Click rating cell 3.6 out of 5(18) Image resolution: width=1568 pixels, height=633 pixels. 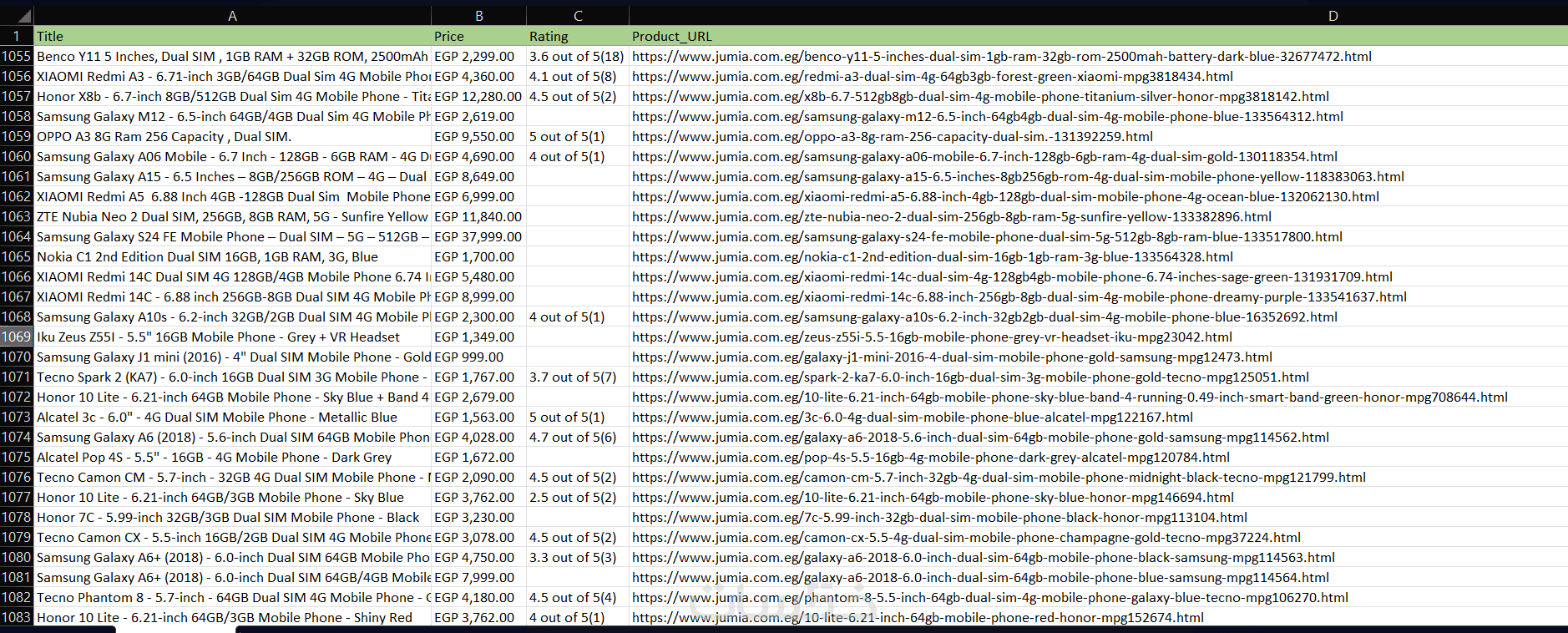tap(578, 56)
